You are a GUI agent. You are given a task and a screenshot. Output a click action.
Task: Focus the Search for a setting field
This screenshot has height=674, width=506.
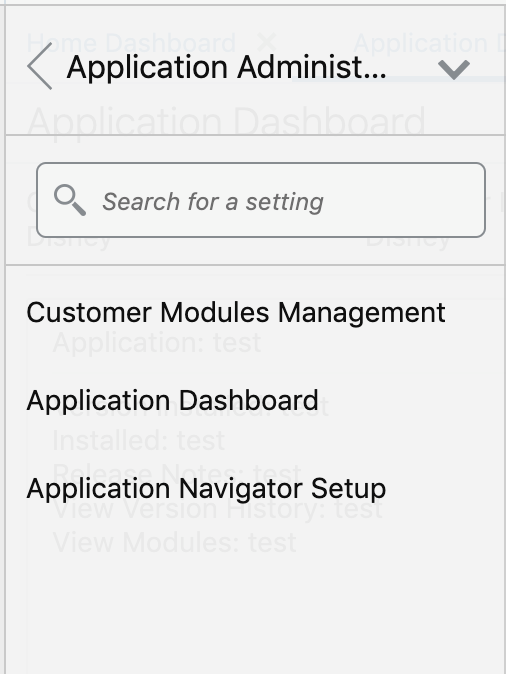click(x=261, y=200)
